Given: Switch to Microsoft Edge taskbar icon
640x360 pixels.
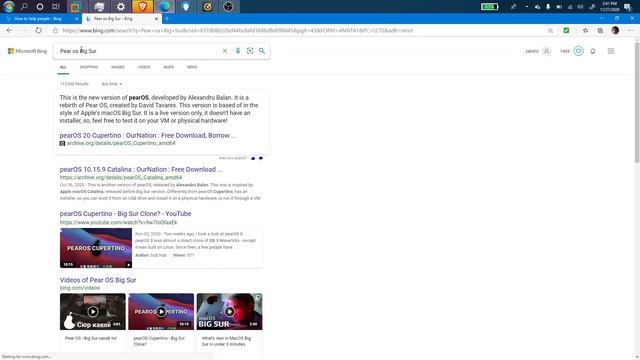Looking at the screenshot, I should (x=164, y=7).
